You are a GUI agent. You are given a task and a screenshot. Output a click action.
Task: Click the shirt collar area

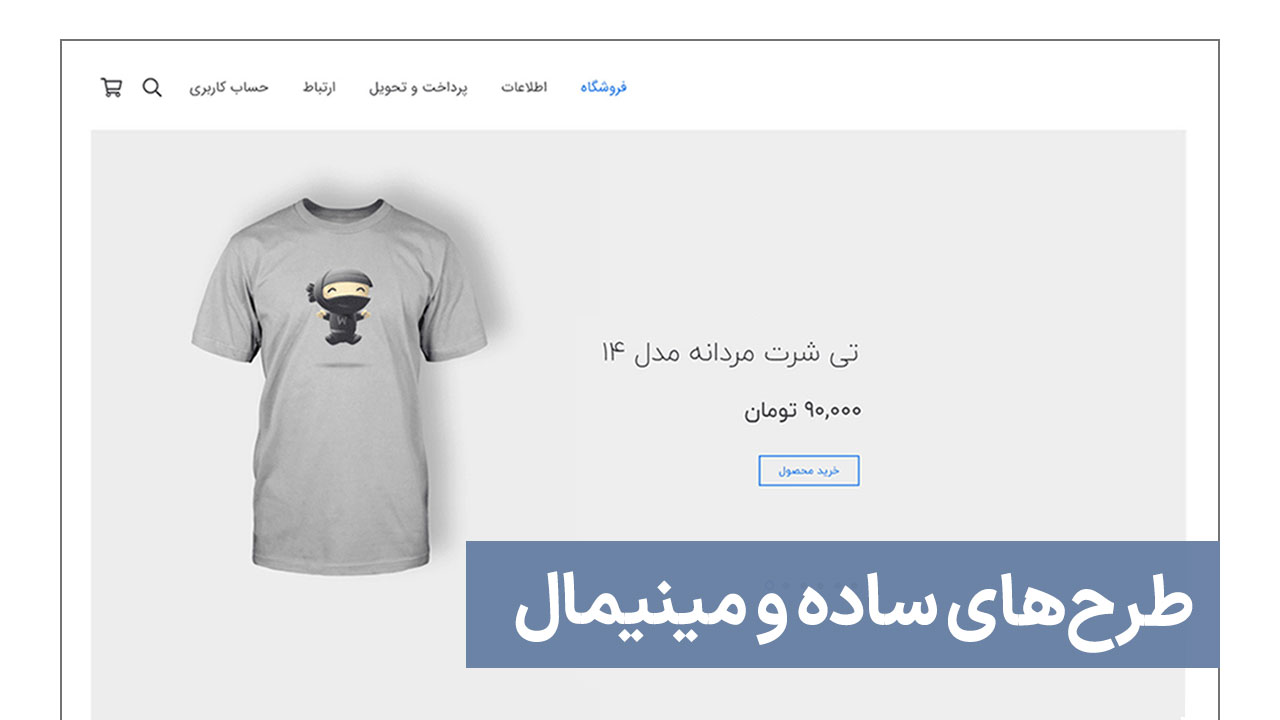344,212
